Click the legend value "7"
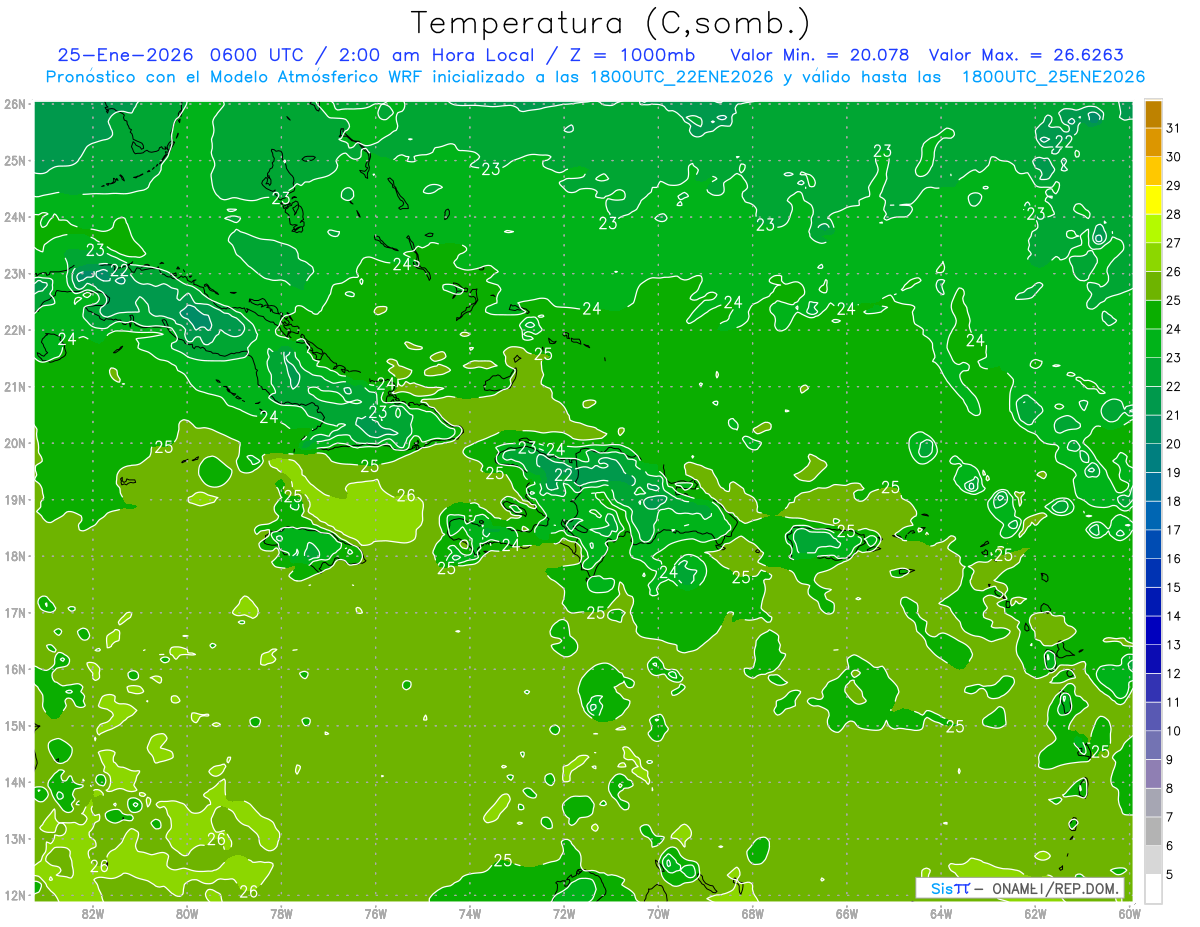The height and width of the screenshot is (927, 1200). pos(1169,817)
